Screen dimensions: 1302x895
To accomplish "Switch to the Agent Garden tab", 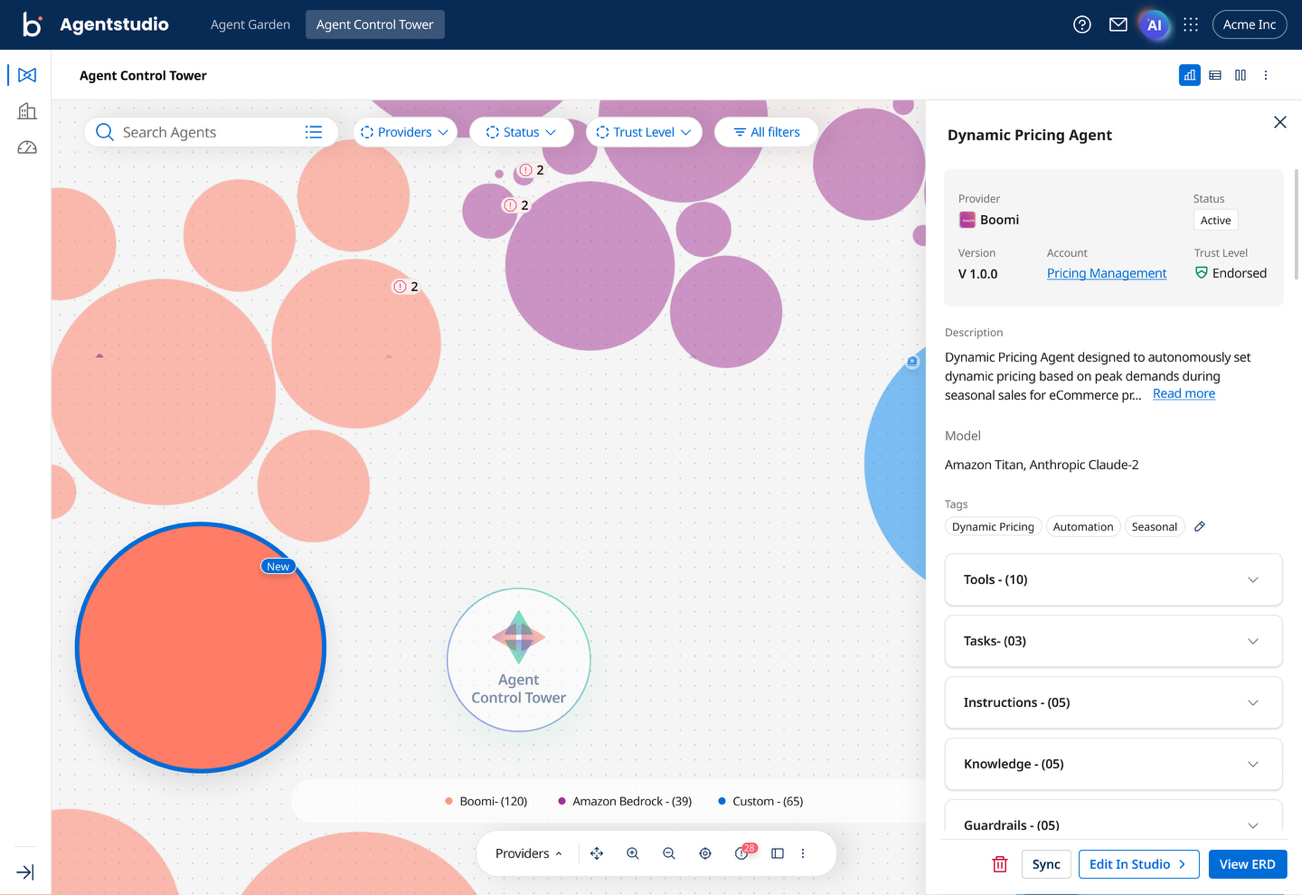I will (250, 25).
